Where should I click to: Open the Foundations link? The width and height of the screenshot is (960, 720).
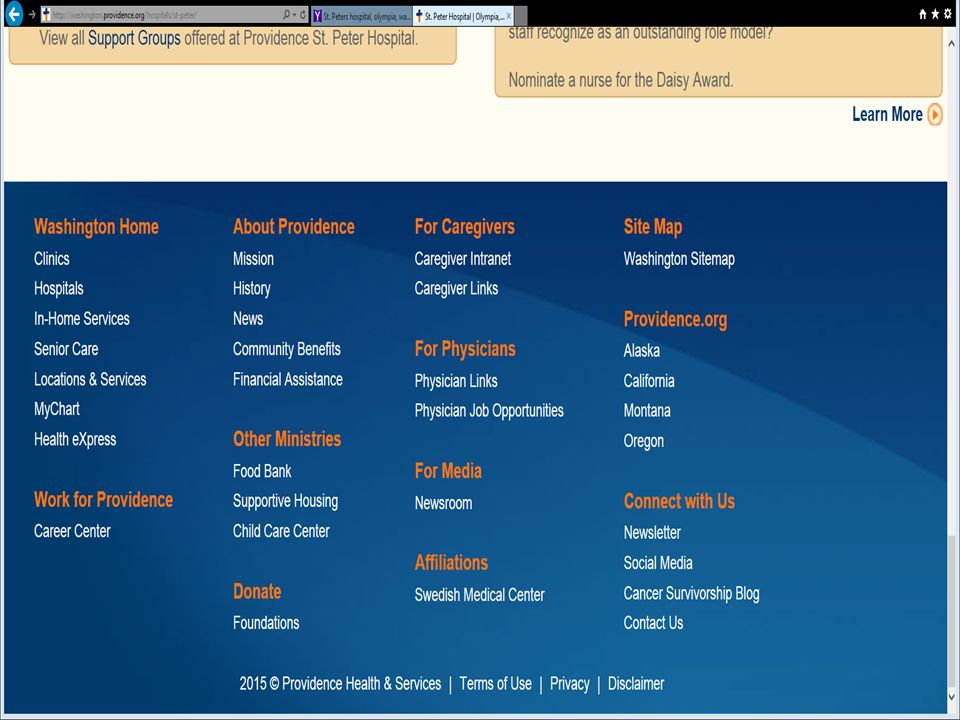[x=266, y=623]
